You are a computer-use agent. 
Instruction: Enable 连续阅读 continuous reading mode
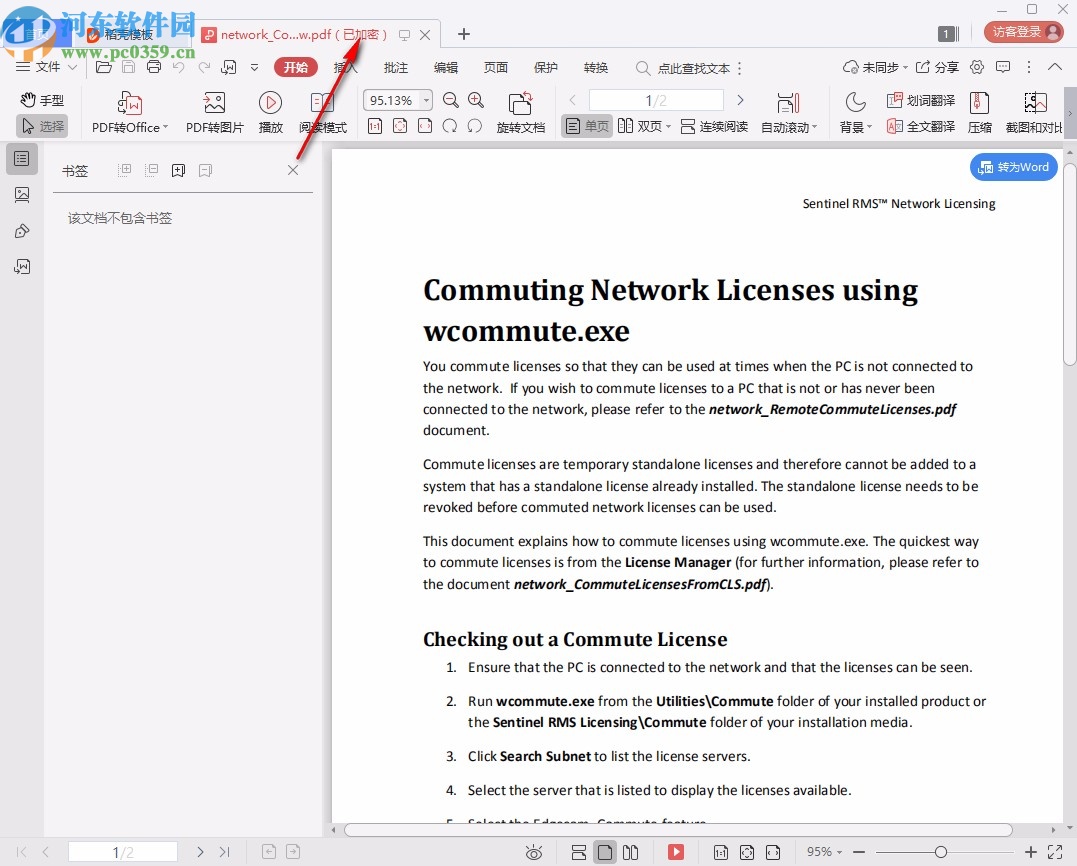tap(714, 126)
